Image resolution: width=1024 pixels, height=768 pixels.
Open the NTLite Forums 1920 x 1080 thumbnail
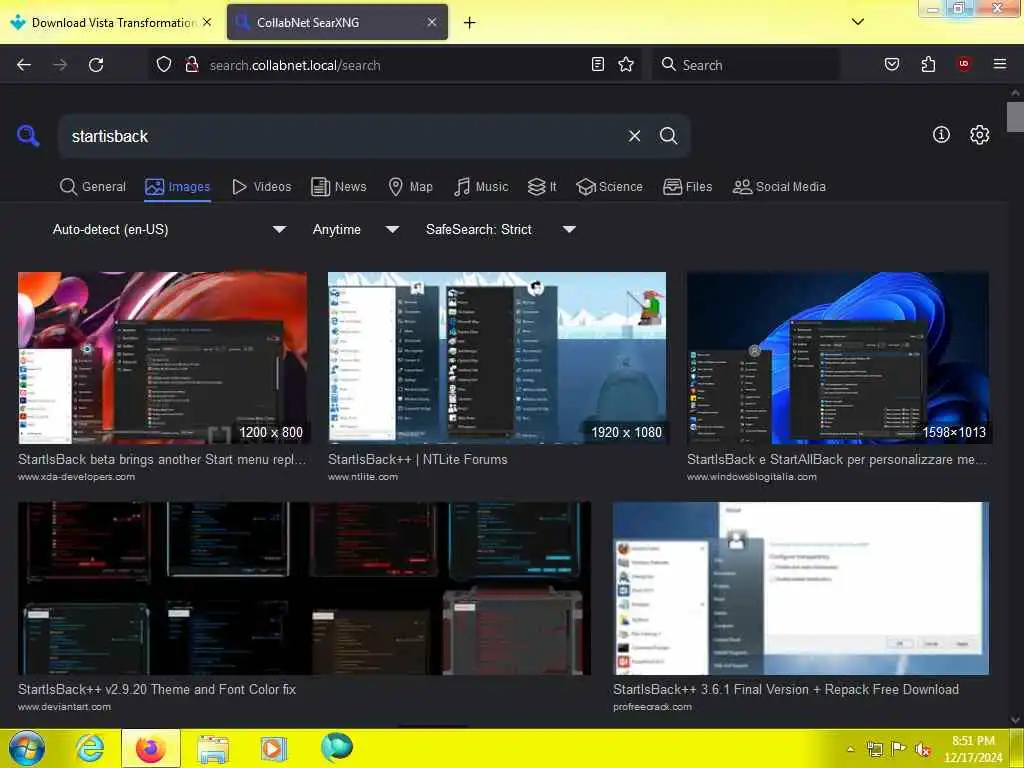(497, 358)
